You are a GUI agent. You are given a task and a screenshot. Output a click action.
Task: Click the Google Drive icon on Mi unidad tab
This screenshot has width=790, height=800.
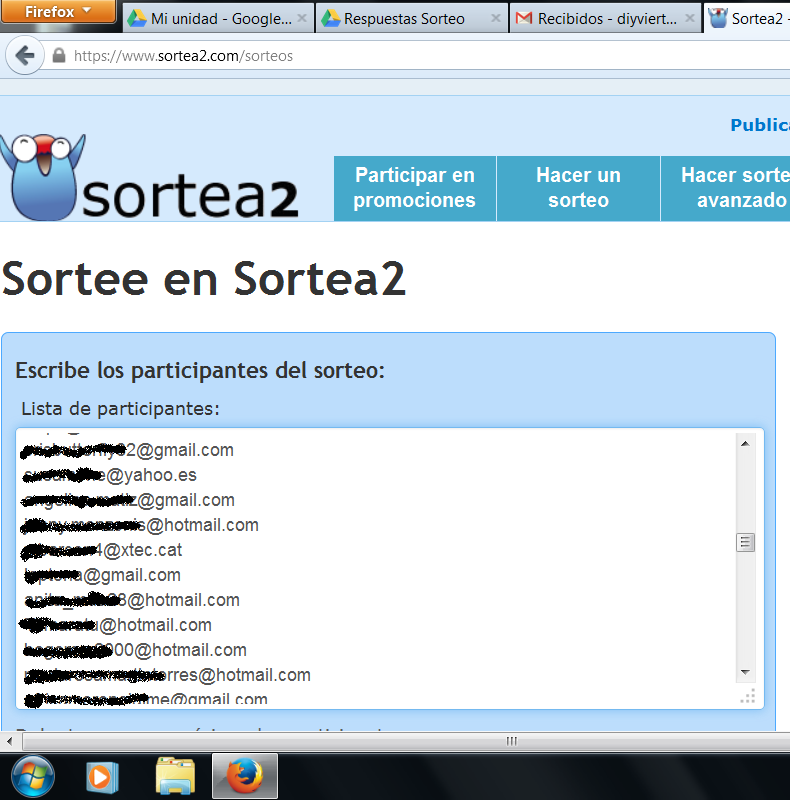[x=137, y=18]
